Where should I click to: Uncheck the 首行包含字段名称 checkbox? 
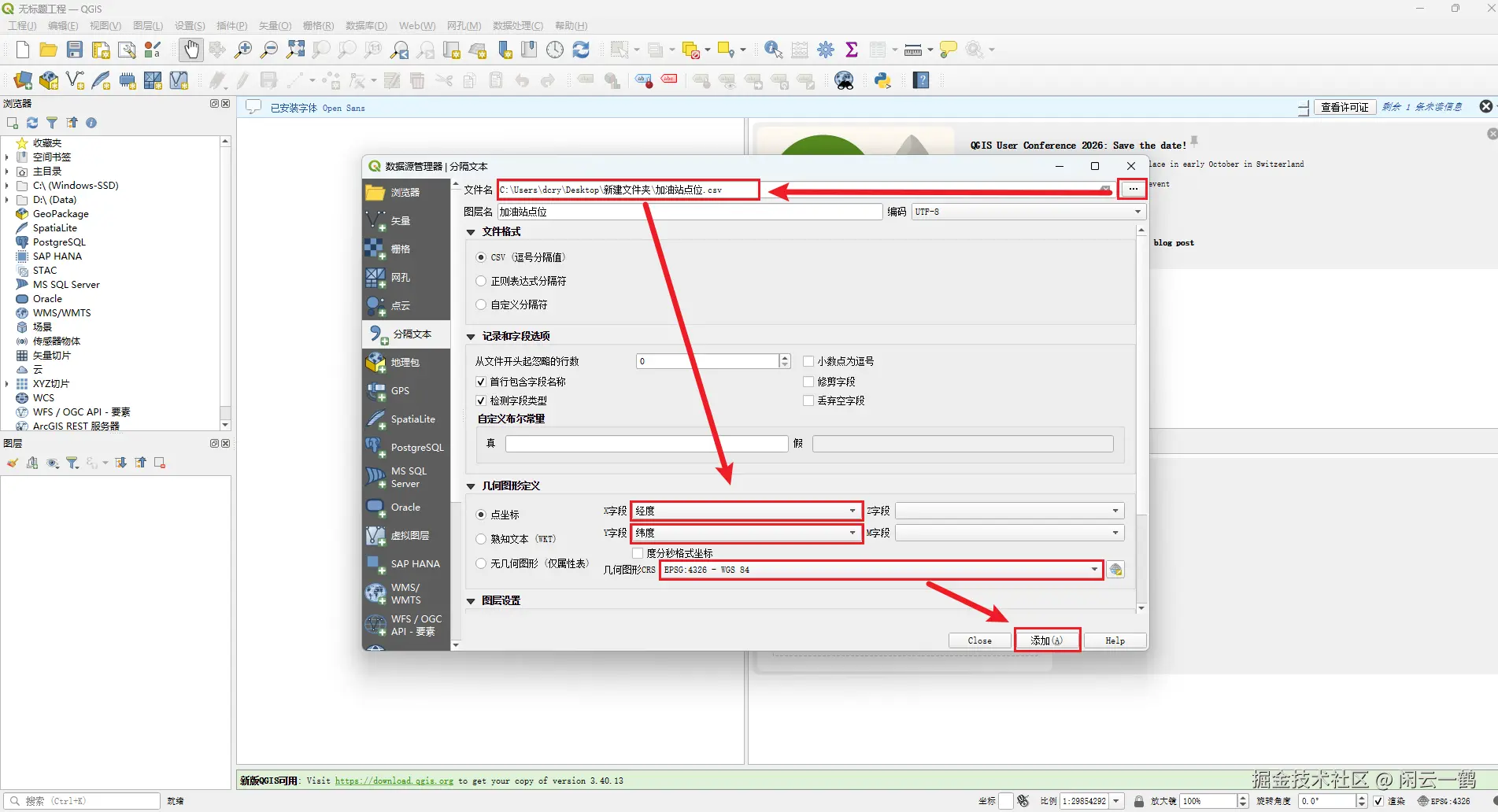pyautogui.click(x=481, y=382)
